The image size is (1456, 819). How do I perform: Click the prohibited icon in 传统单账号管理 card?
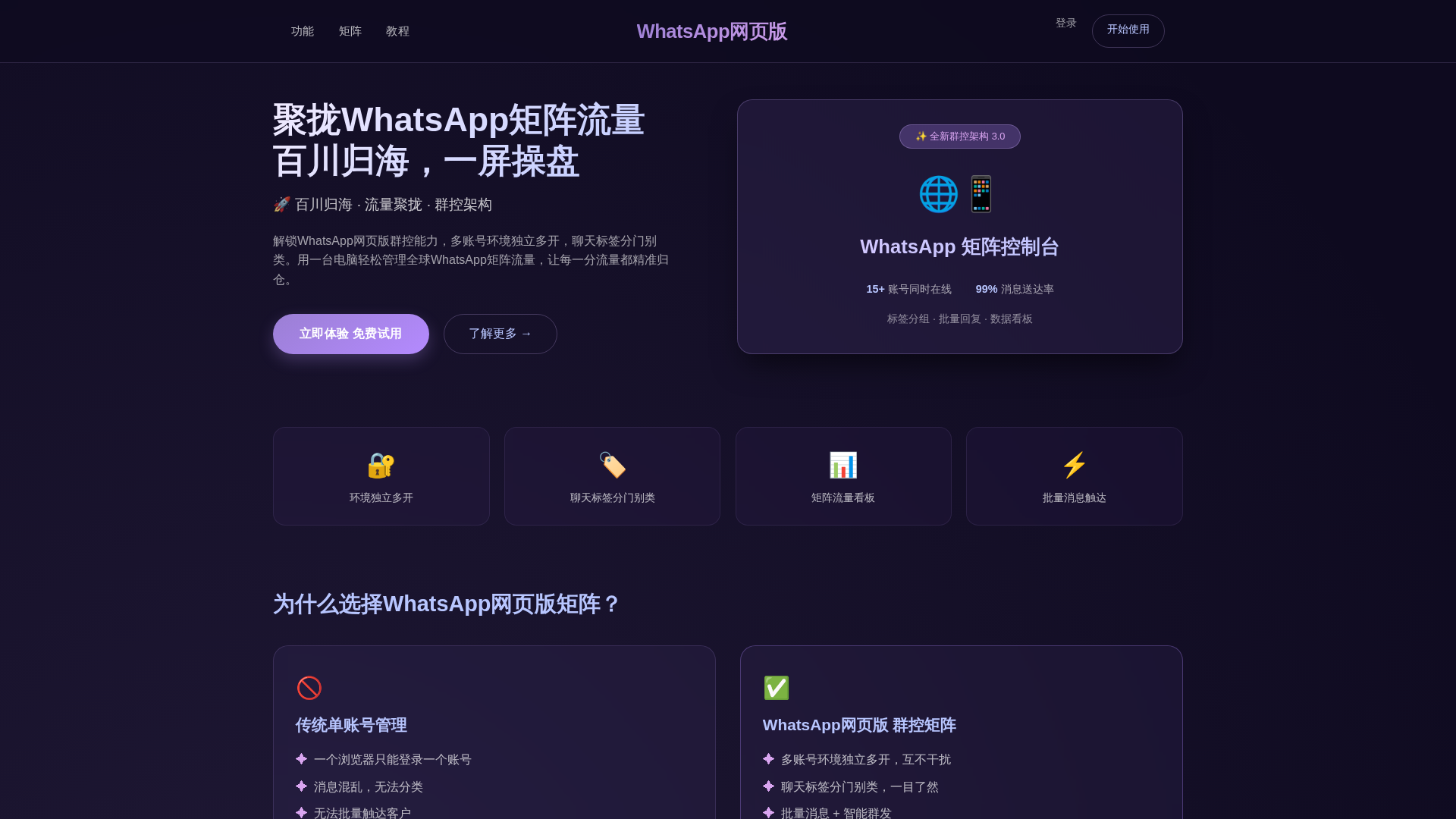pos(309,688)
